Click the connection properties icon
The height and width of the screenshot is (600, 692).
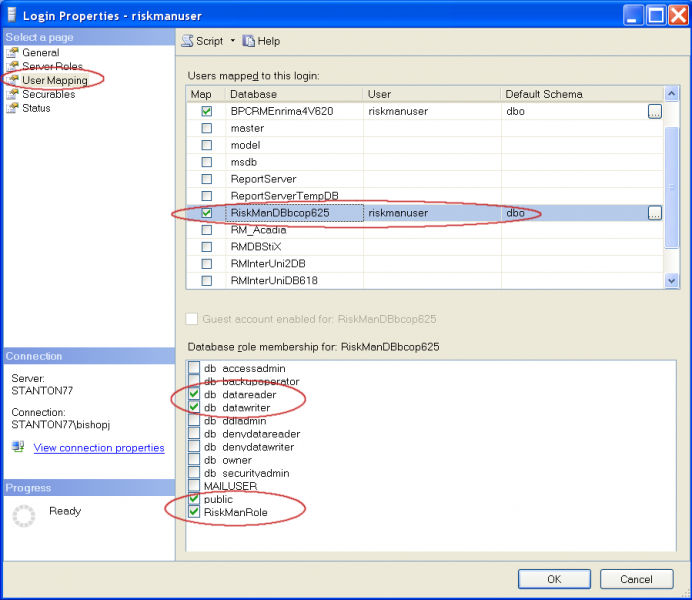coord(18,446)
